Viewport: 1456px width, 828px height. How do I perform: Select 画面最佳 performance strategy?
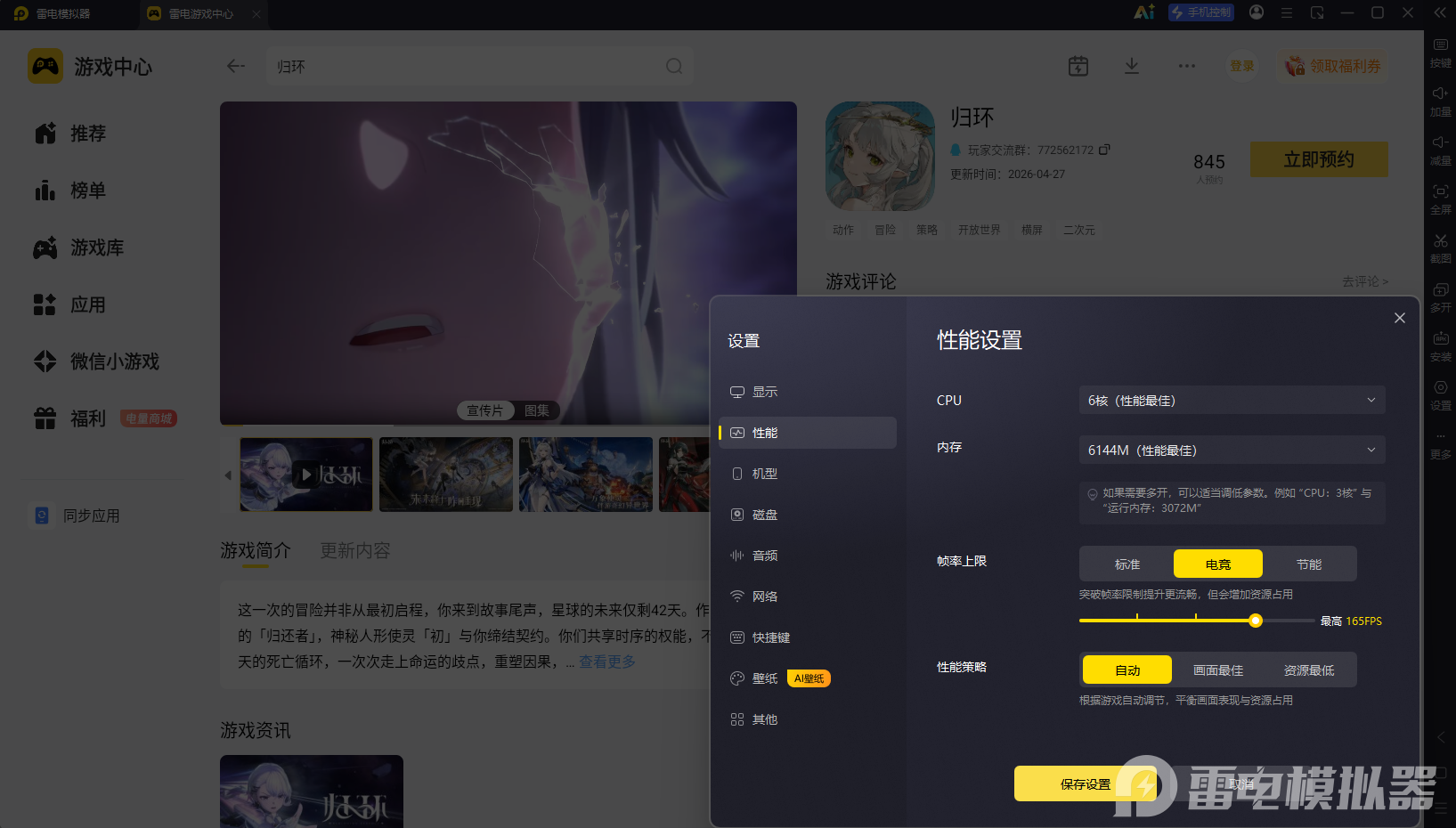[x=1218, y=670]
